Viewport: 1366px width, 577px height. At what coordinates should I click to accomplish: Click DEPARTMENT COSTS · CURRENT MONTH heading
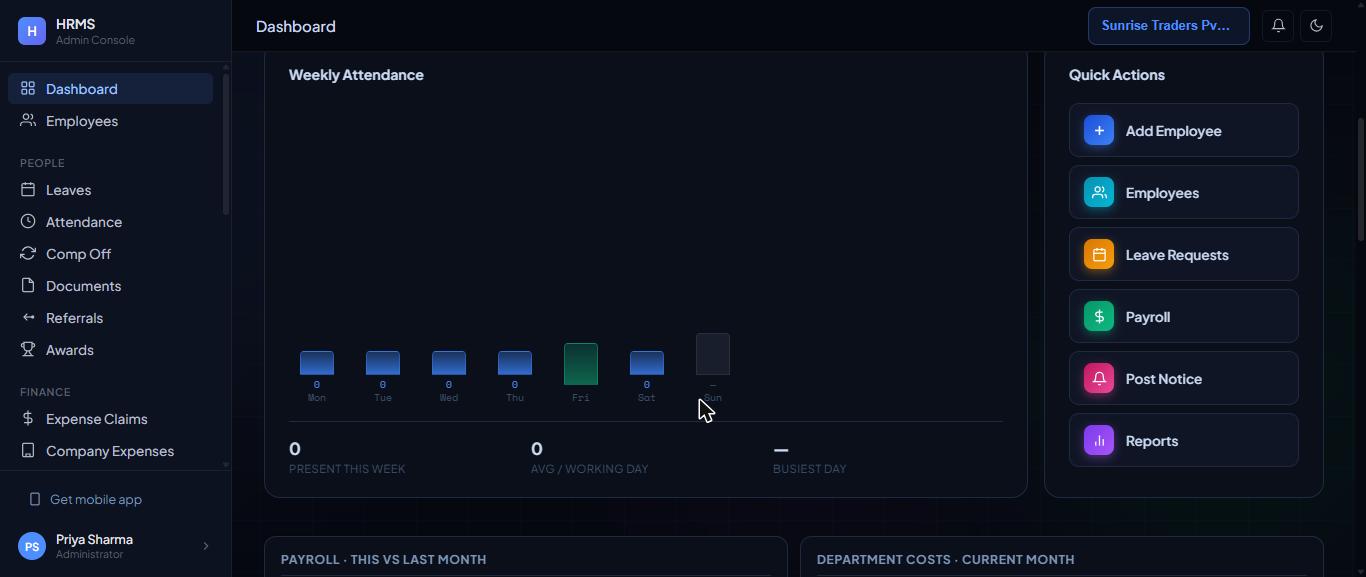(946, 560)
